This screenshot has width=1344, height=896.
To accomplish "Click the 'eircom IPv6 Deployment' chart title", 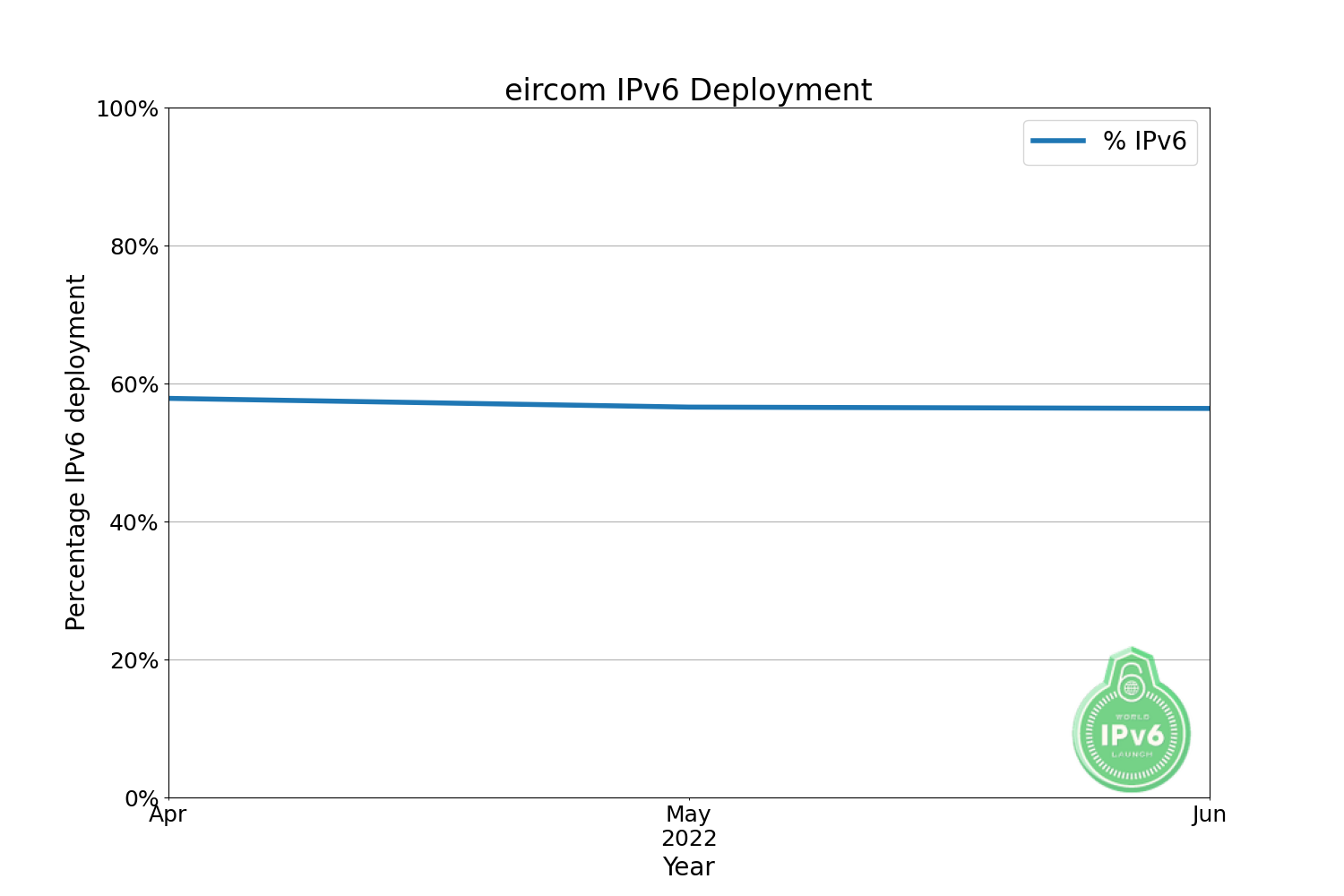I will pyautogui.click(x=688, y=90).
